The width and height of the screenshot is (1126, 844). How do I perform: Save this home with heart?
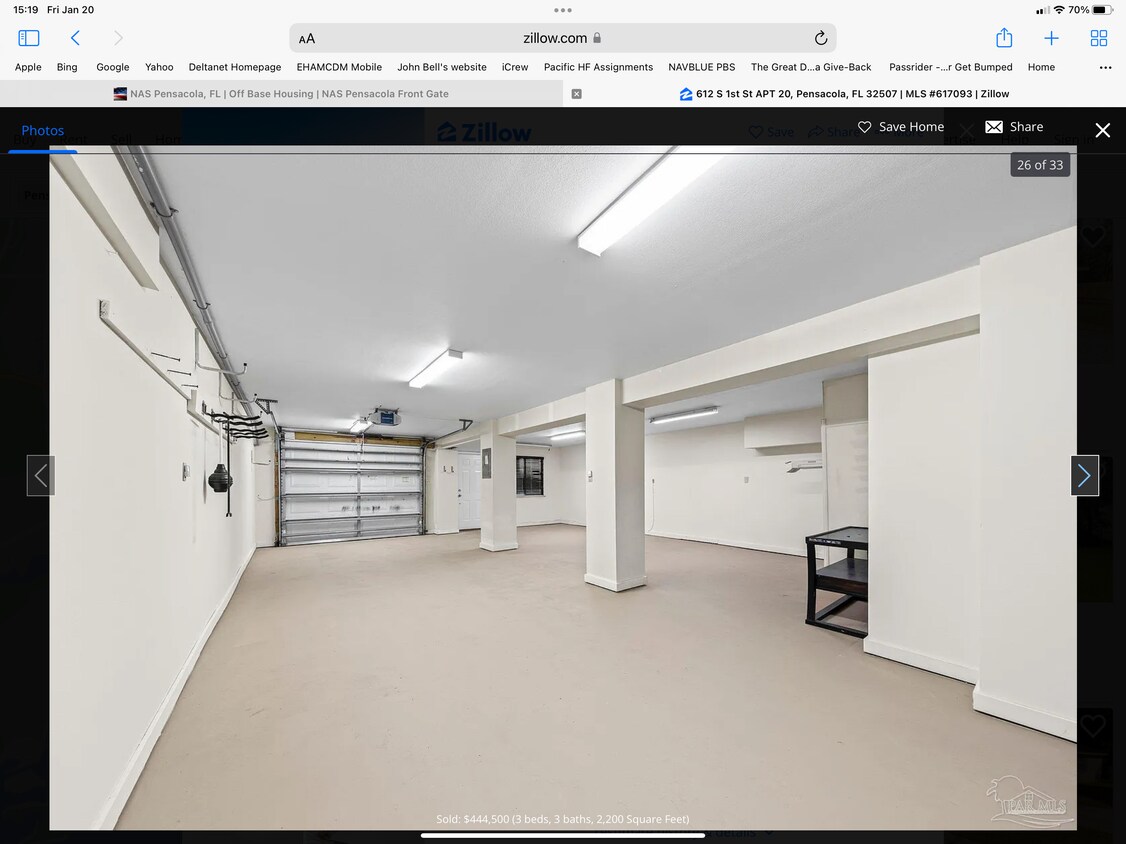[x=901, y=127]
